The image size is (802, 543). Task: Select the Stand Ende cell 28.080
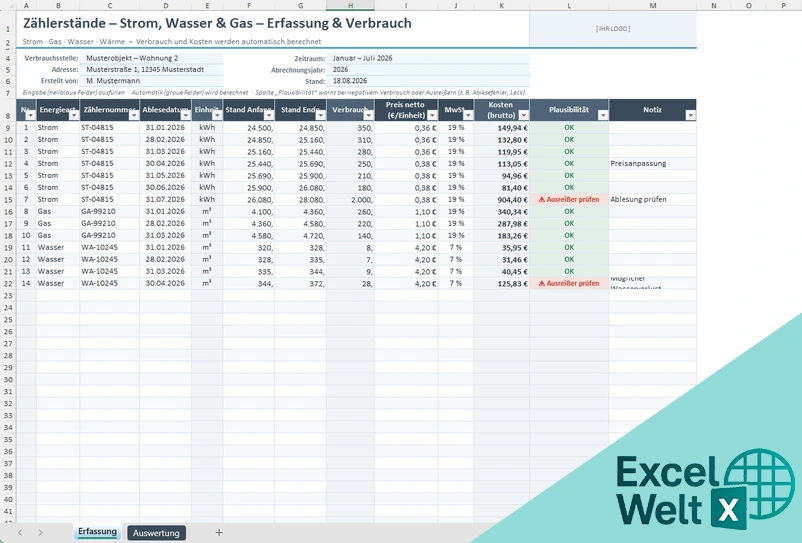300,199
